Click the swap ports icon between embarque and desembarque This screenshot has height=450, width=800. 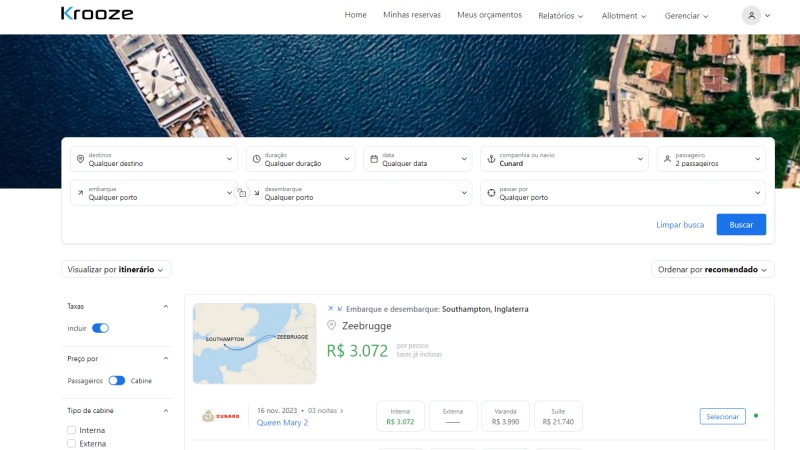pos(241,193)
